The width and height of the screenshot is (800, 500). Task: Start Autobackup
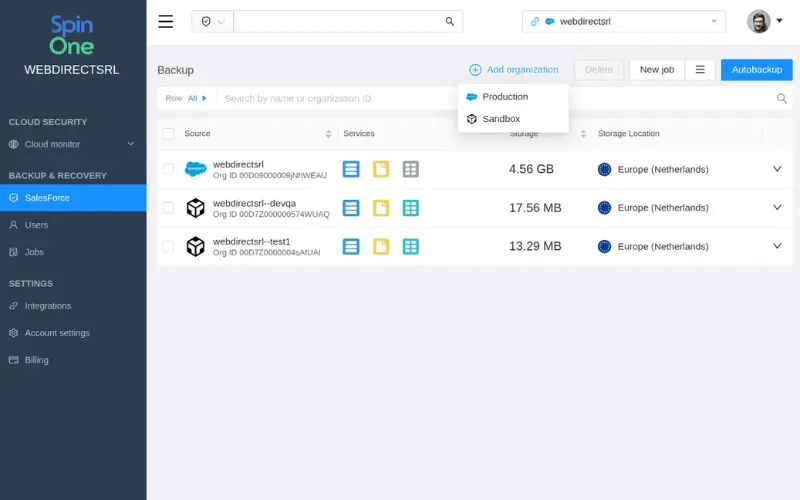757,70
